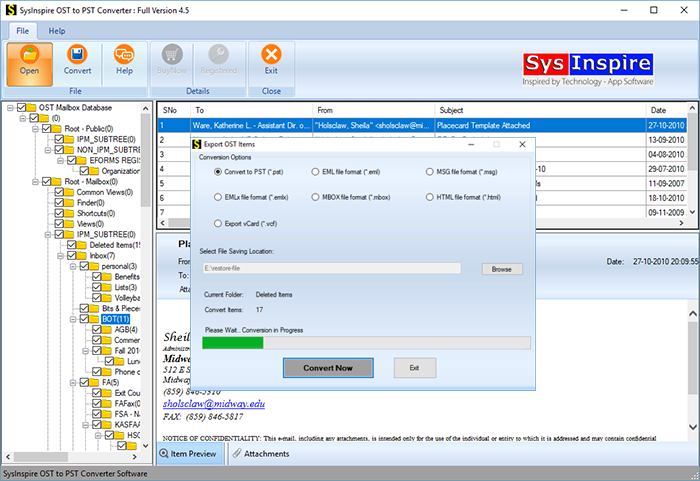The height and width of the screenshot is (481, 700).
Task: Select MBOX file format radio option
Action: point(316,197)
